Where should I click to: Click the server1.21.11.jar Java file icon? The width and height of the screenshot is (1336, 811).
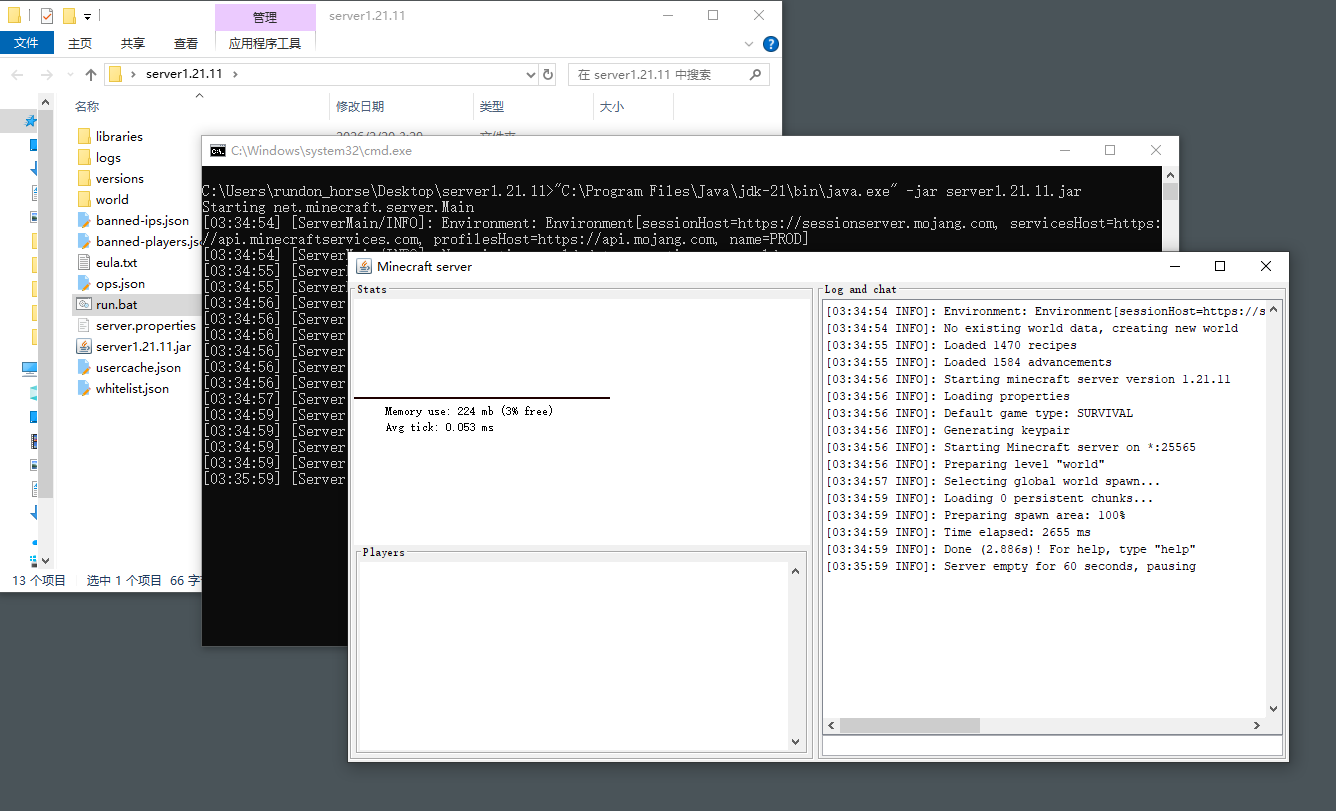[84, 347]
